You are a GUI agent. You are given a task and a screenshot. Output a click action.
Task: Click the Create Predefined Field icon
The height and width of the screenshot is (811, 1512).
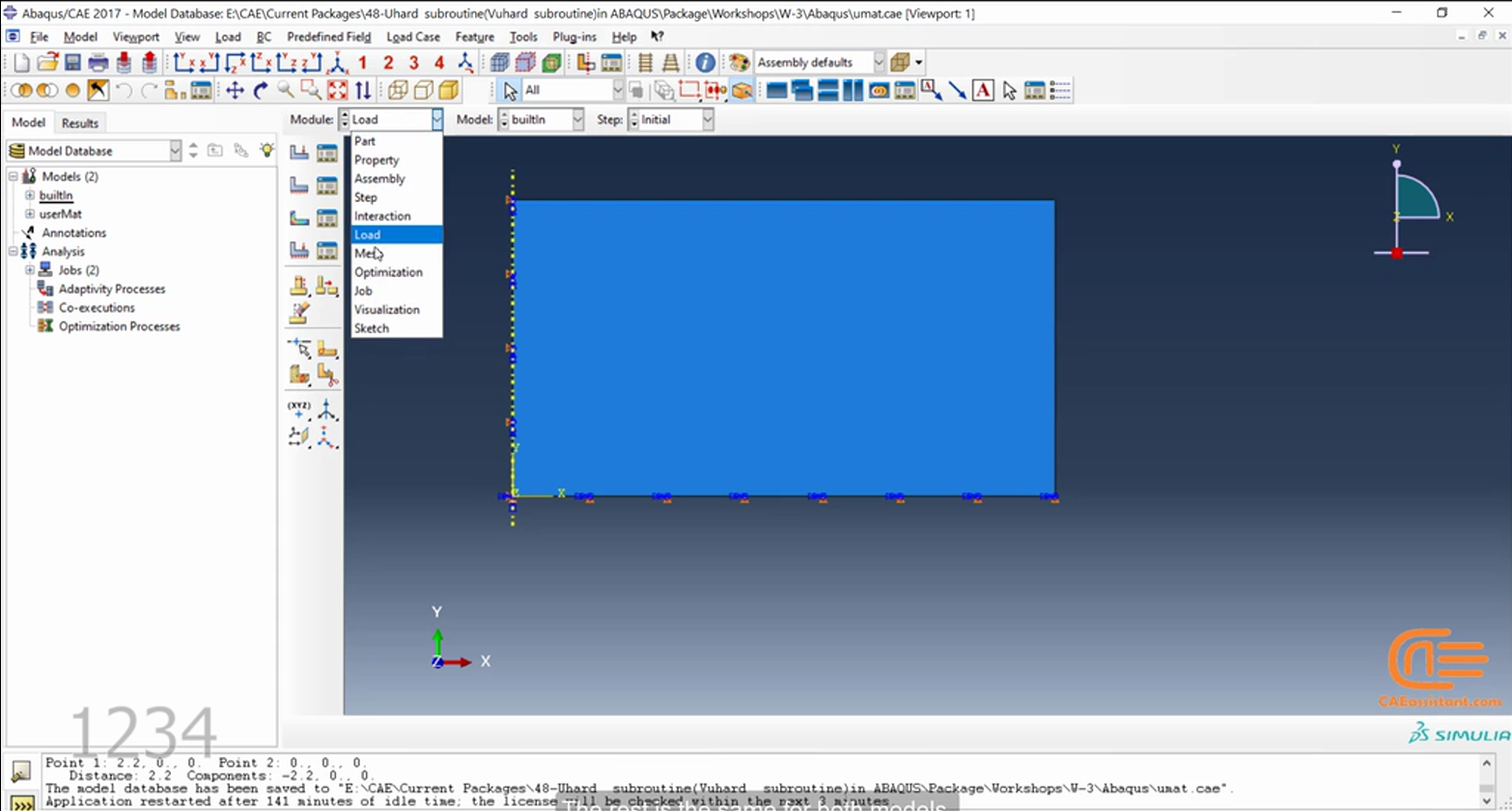(x=299, y=217)
